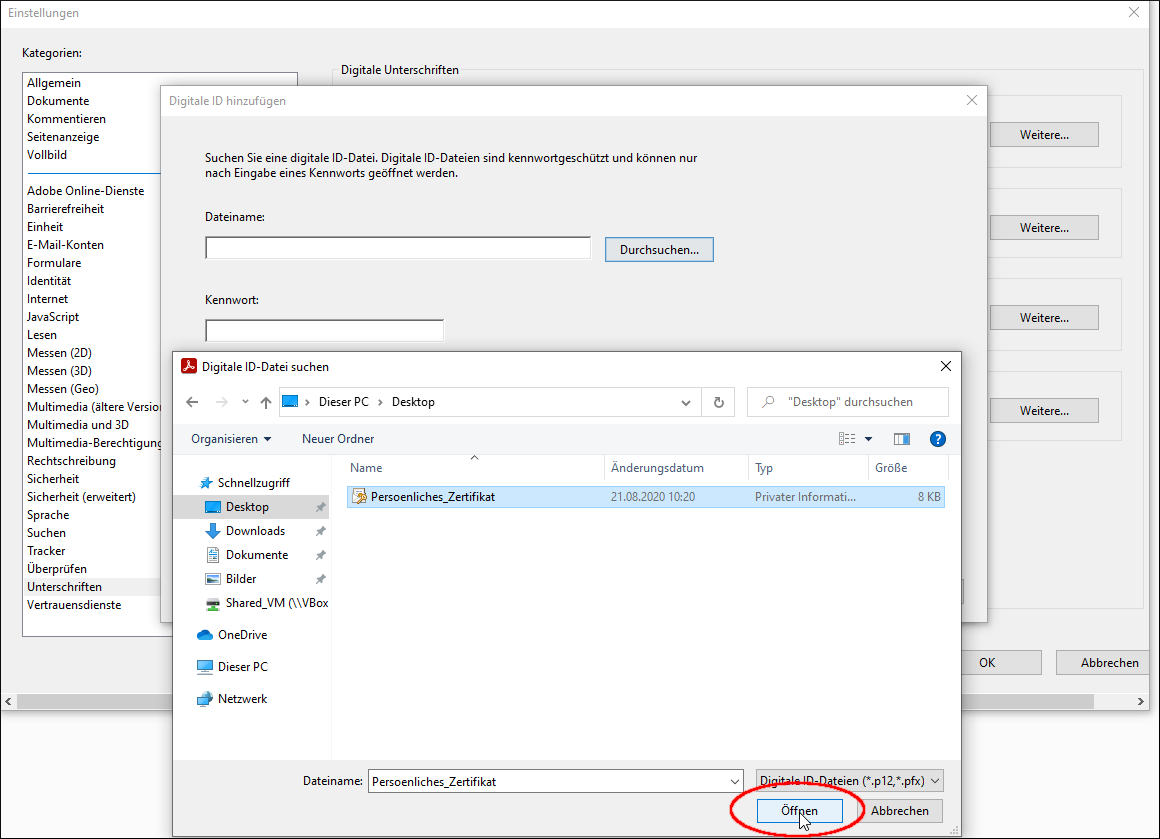Select Persoenliches_Zertifikat file
The width and height of the screenshot is (1160, 839).
click(645, 496)
